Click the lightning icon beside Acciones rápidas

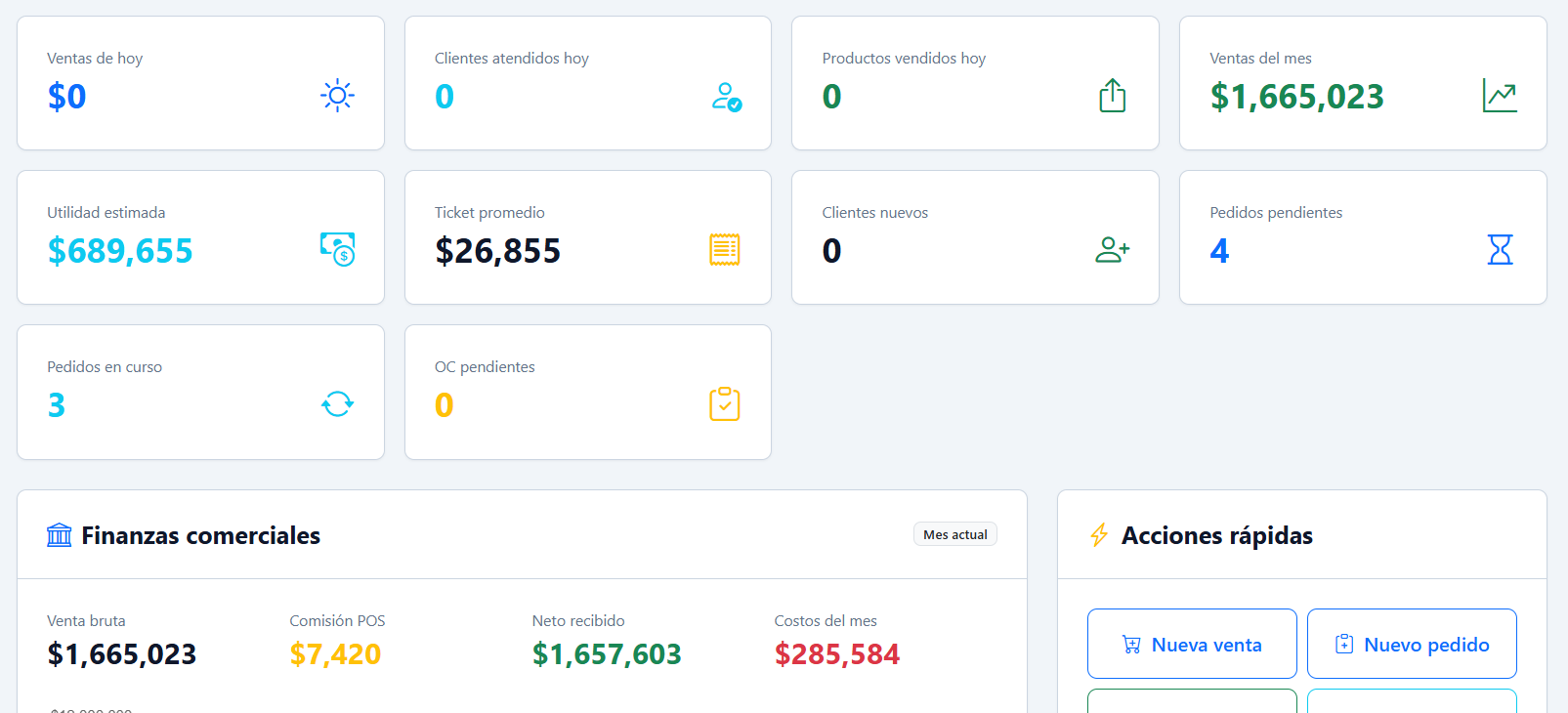point(1099,535)
